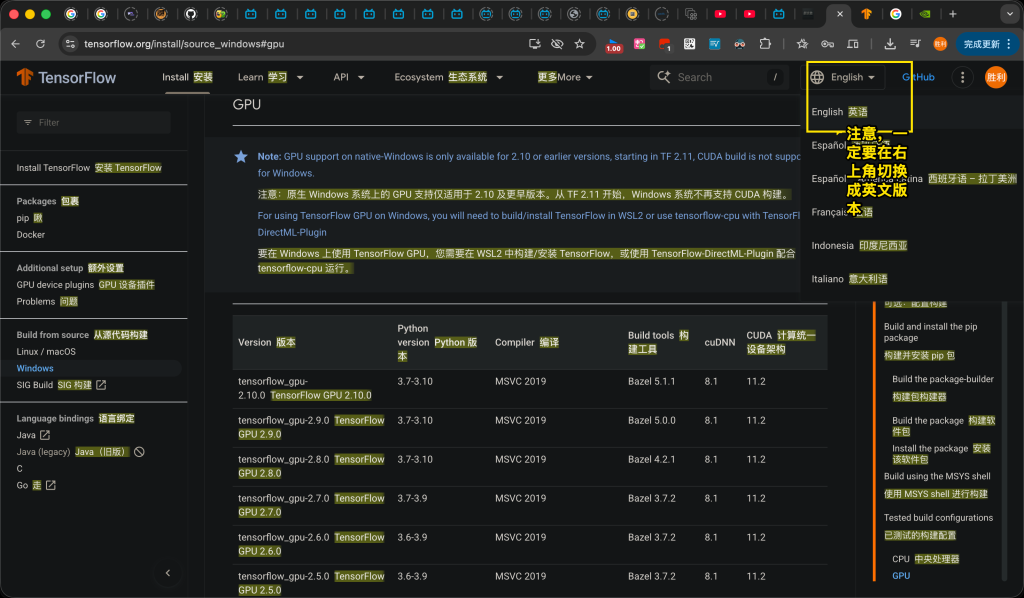
Task: Close the current active browser tab
Action: pyautogui.click(x=840, y=14)
